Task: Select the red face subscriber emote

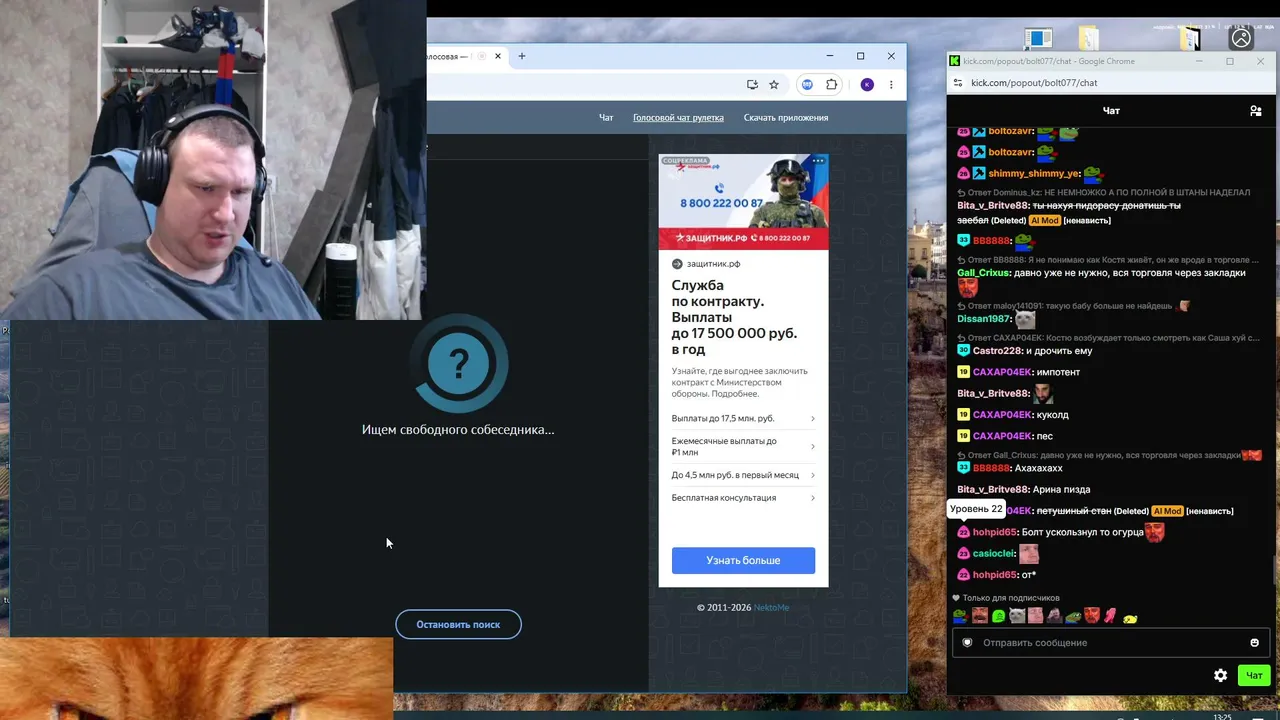Action: (1091, 616)
